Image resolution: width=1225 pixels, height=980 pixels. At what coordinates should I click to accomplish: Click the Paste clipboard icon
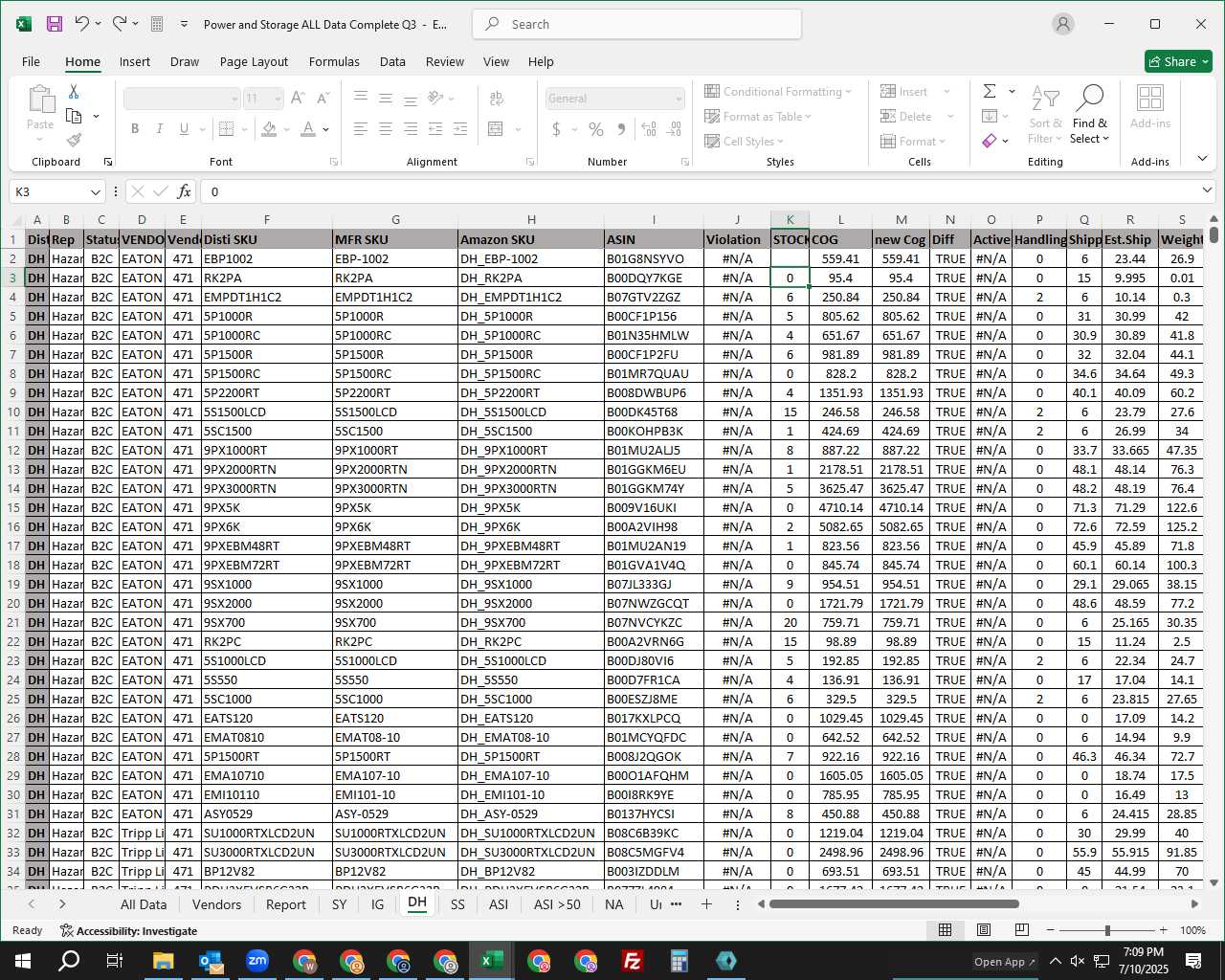pyautogui.click(x=40, y=100)
